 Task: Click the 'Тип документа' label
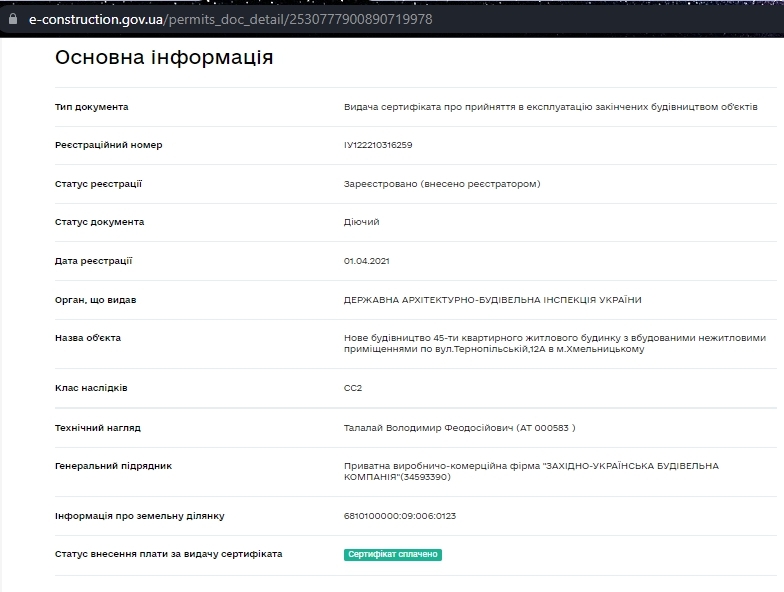point(92,107)
